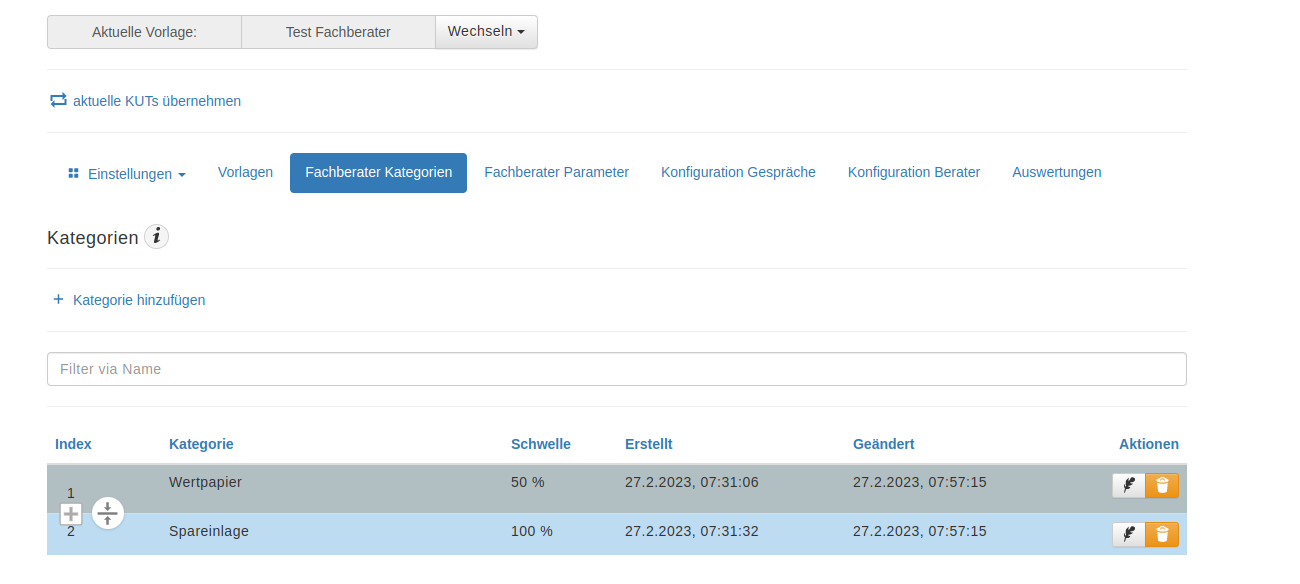The image size is (1300, 584).
Task: Click the plus move handle icon
Action: 71,514
